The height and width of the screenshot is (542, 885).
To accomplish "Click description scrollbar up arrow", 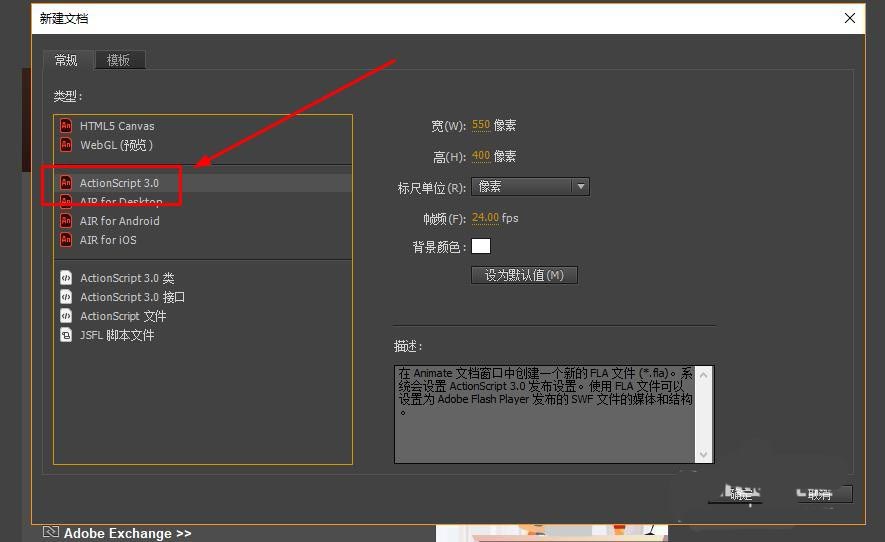I will coord(703,374).
